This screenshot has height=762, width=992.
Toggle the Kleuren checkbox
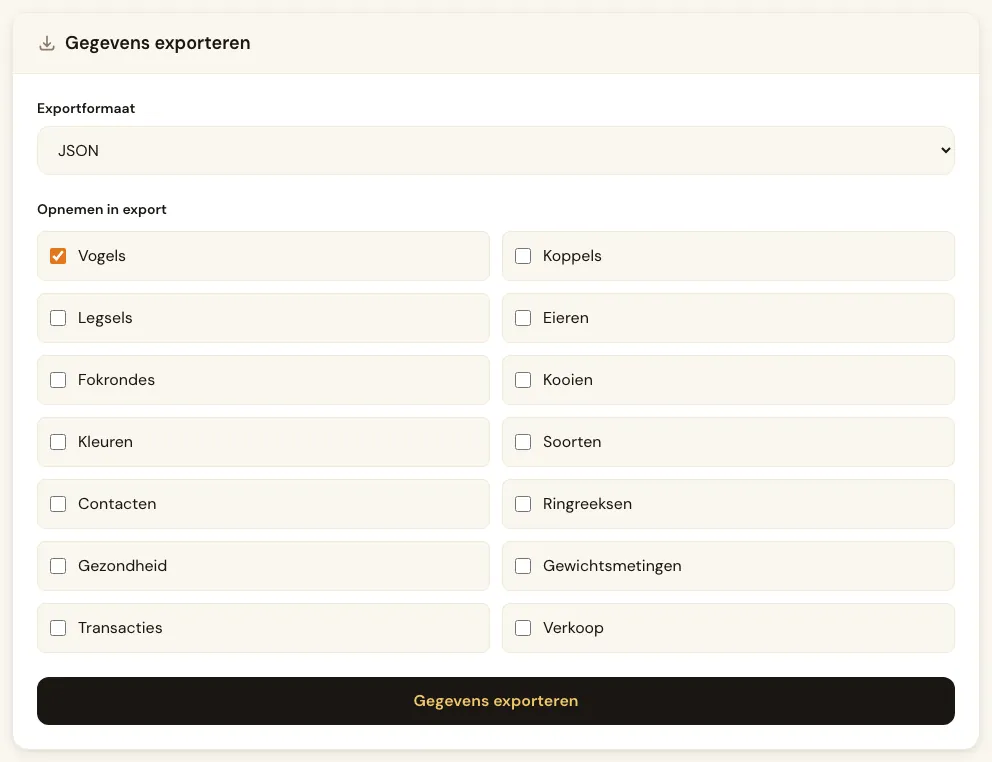(x=58, y=442)
